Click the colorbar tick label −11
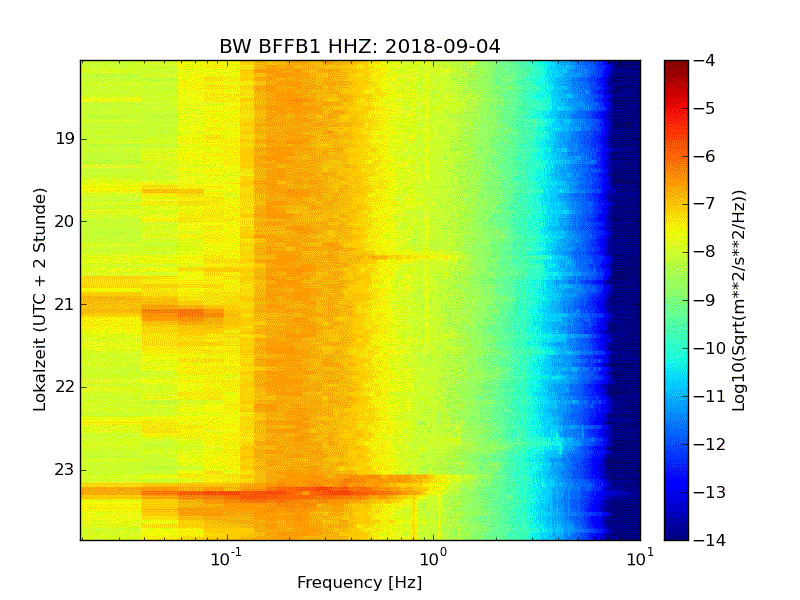 (x=709, y=396)
